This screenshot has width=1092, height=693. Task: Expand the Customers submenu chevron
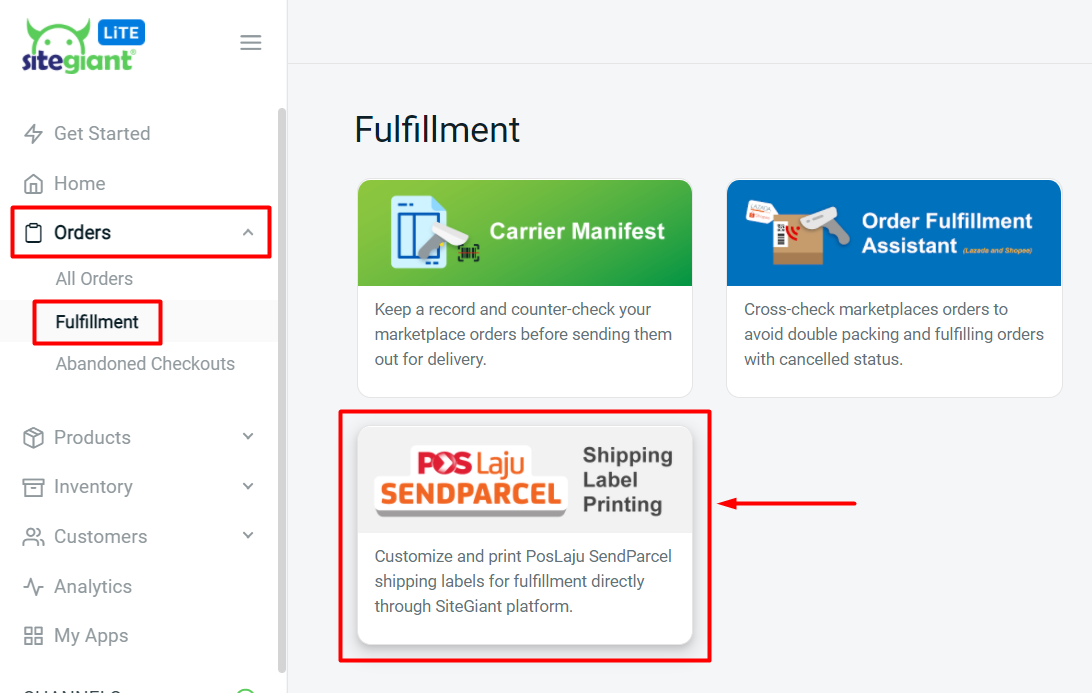click(248, 536)
